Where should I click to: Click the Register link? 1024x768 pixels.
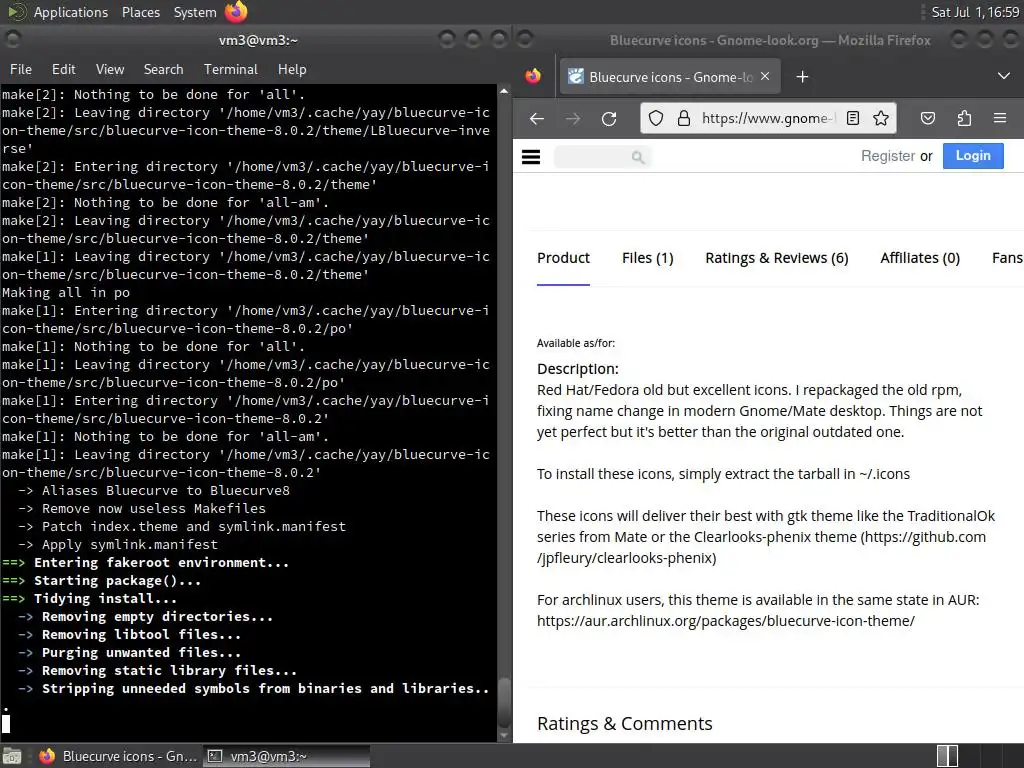[888, 156]
